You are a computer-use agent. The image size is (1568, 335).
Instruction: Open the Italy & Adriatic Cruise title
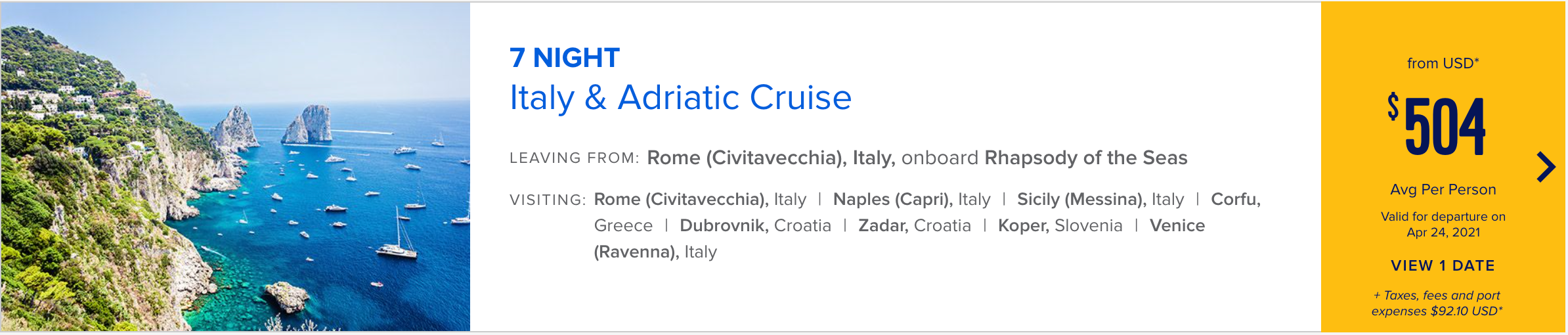pyautogui.click(x=681, y=98)
